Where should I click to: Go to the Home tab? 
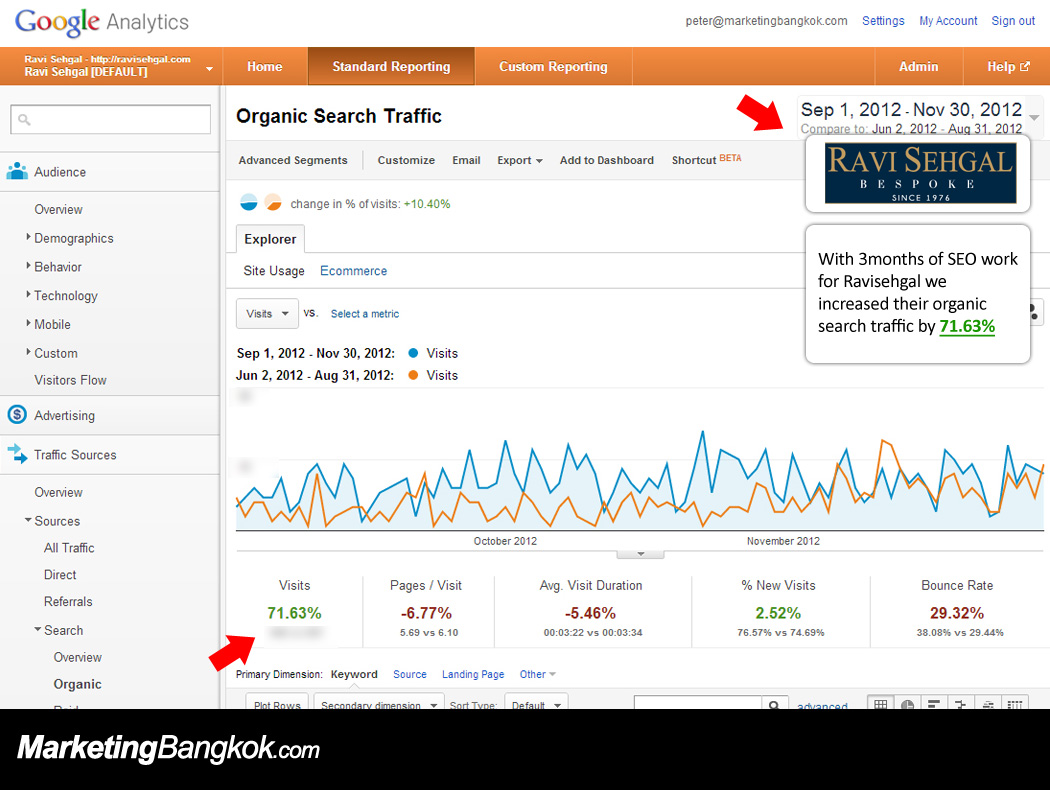pyautogui.click(x=265, y=66)
